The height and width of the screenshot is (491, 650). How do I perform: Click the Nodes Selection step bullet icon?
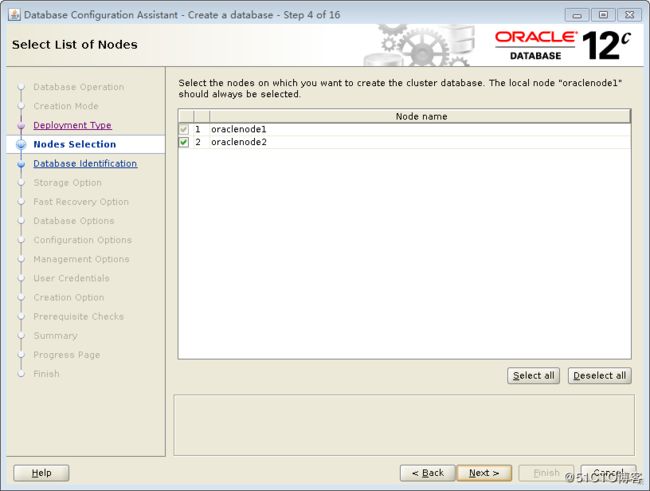coord(21,144)
